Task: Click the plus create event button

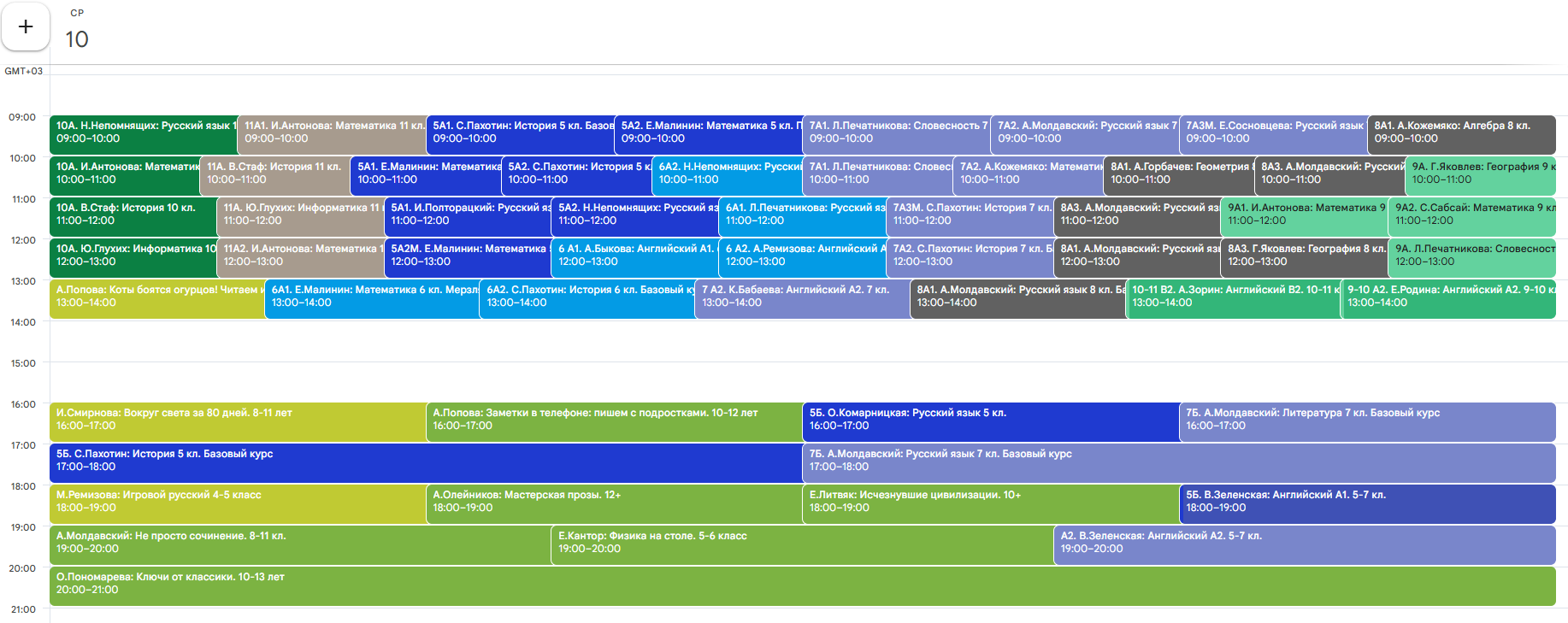Action: click(26, 27)
